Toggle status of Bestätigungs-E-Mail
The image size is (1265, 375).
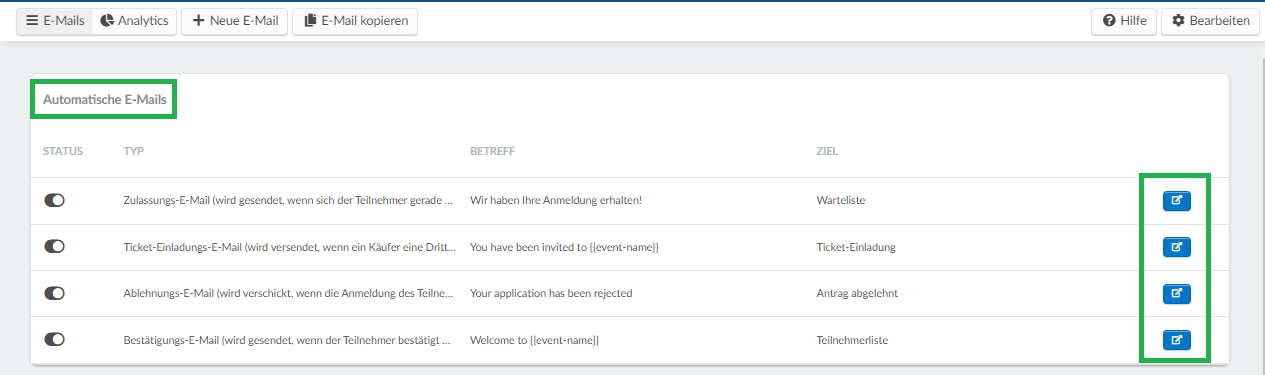point(54,340)
